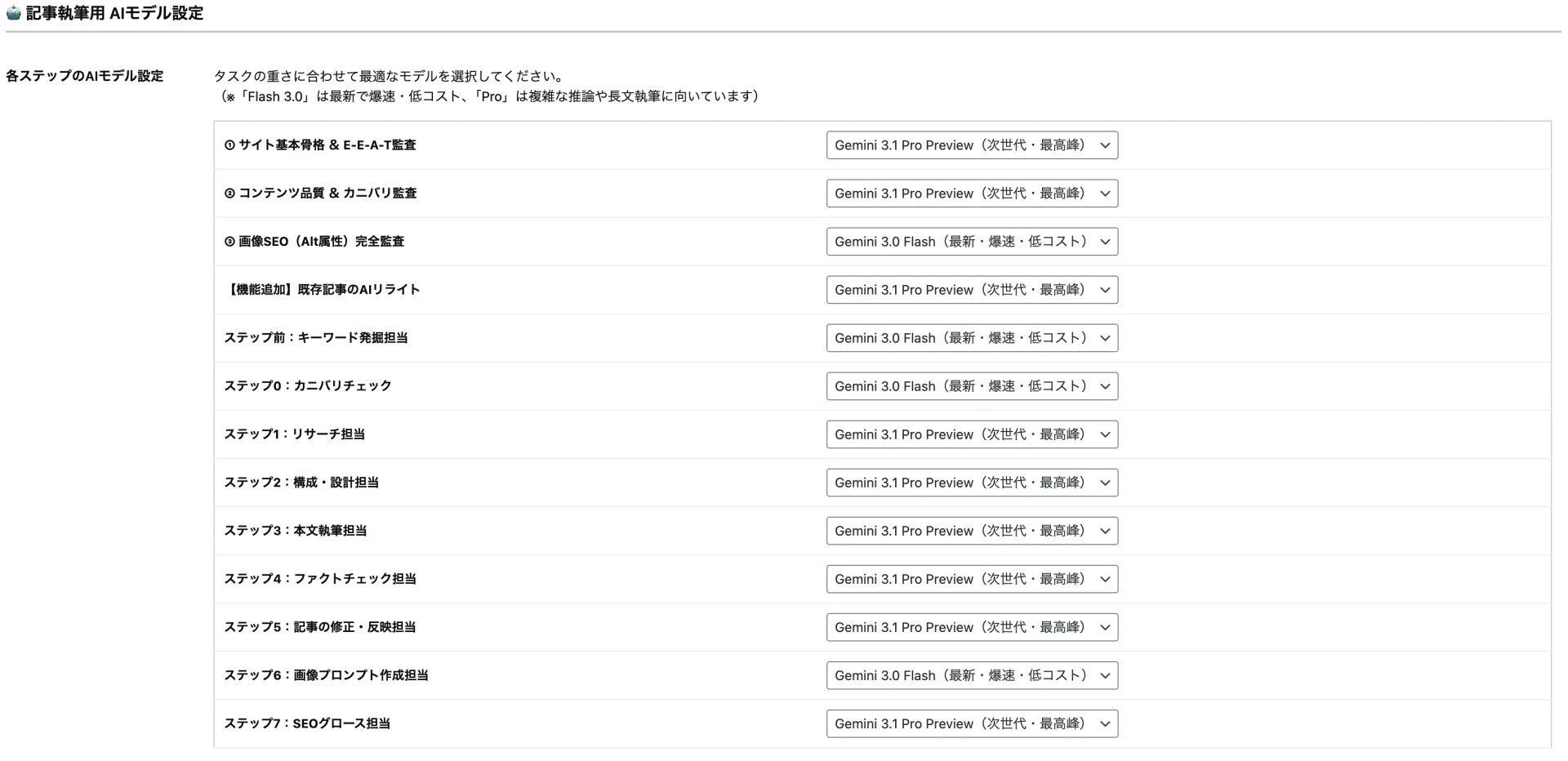
Task: Expand the ステップ7 SEOグロース担当 model dropdown
Action: pyautogui.click(x=971, y=723)
